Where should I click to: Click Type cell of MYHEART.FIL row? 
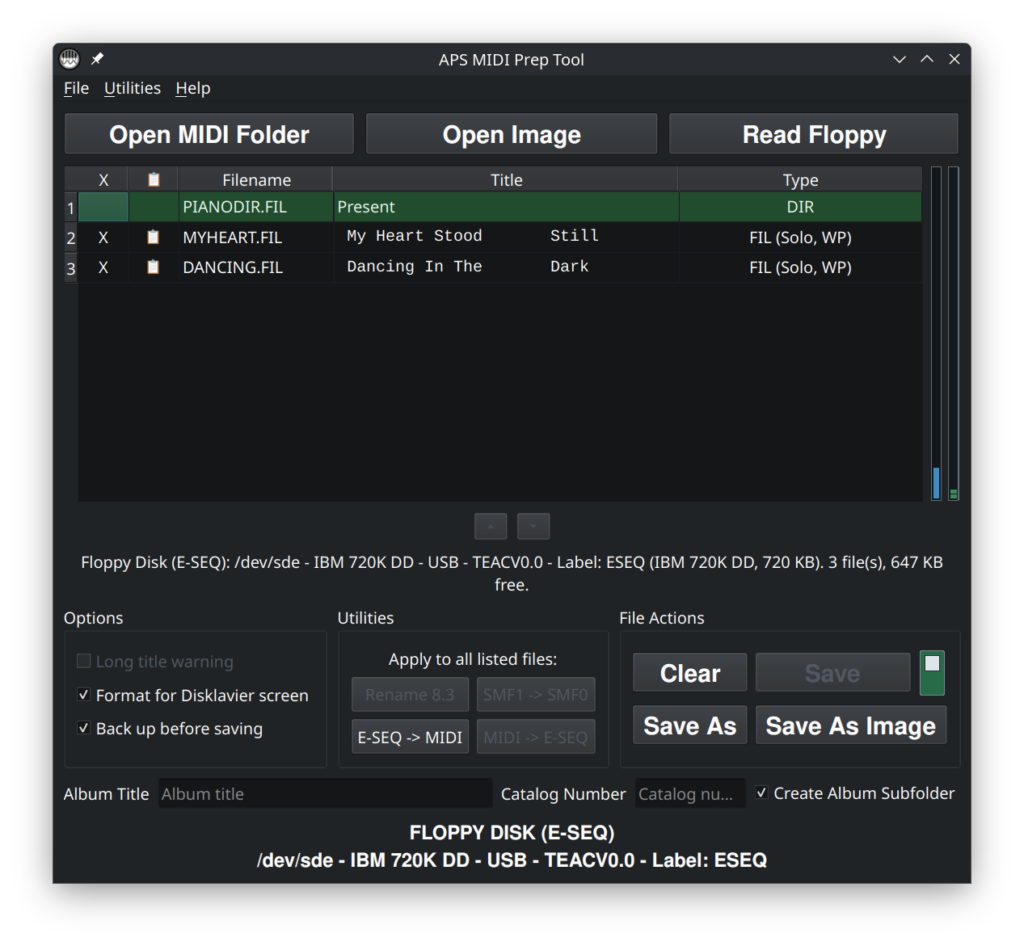(800, 238)
